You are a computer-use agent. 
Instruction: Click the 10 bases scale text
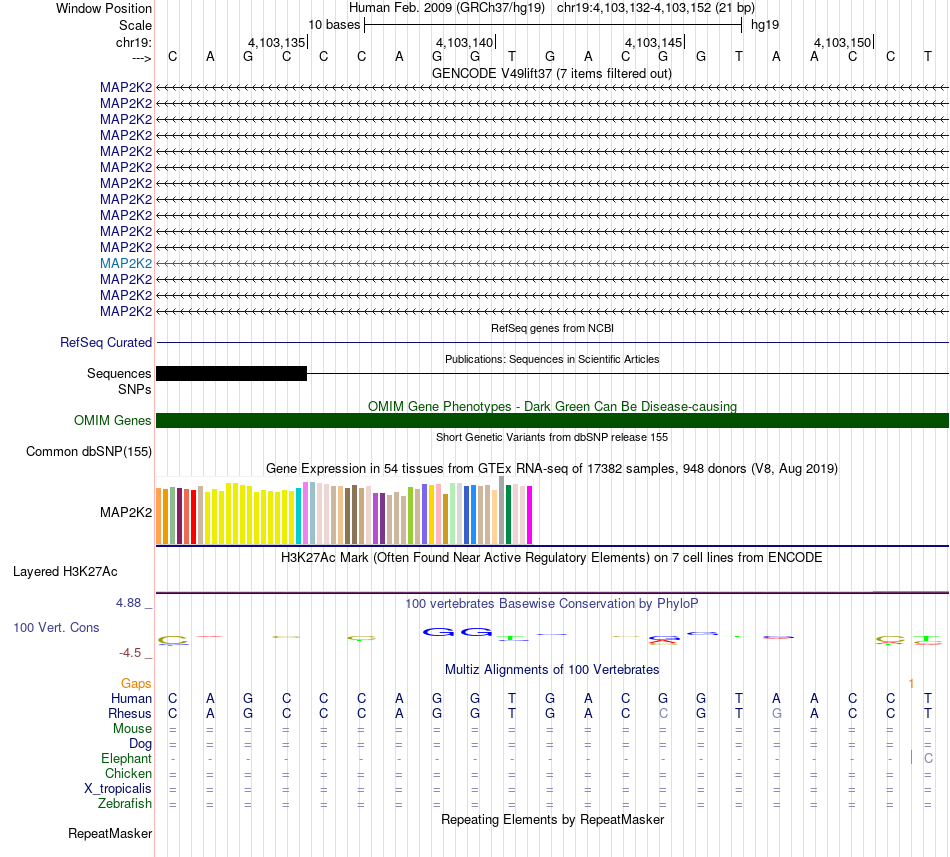pyautogui.click(x=334, y=25)
